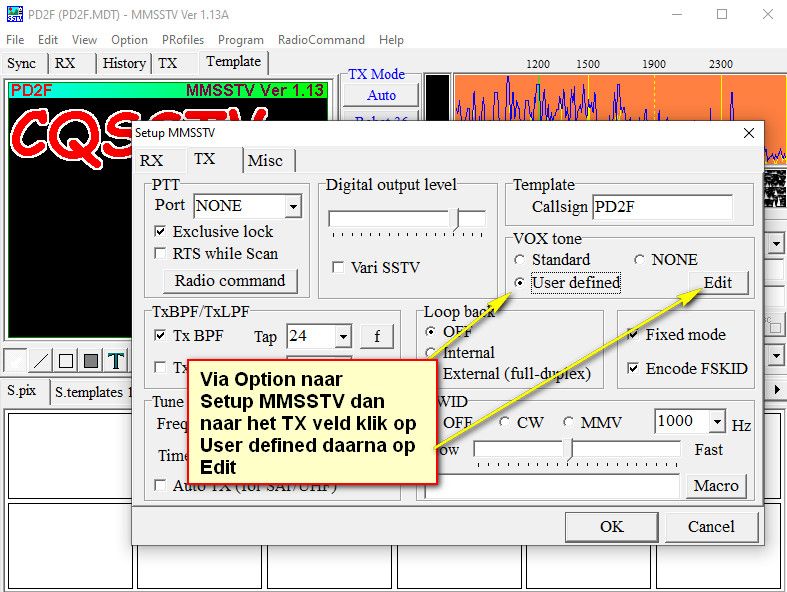This screenshot has height=592, width=787.
Task: Toggle Tx BPF checkbox
Action: 160,335
